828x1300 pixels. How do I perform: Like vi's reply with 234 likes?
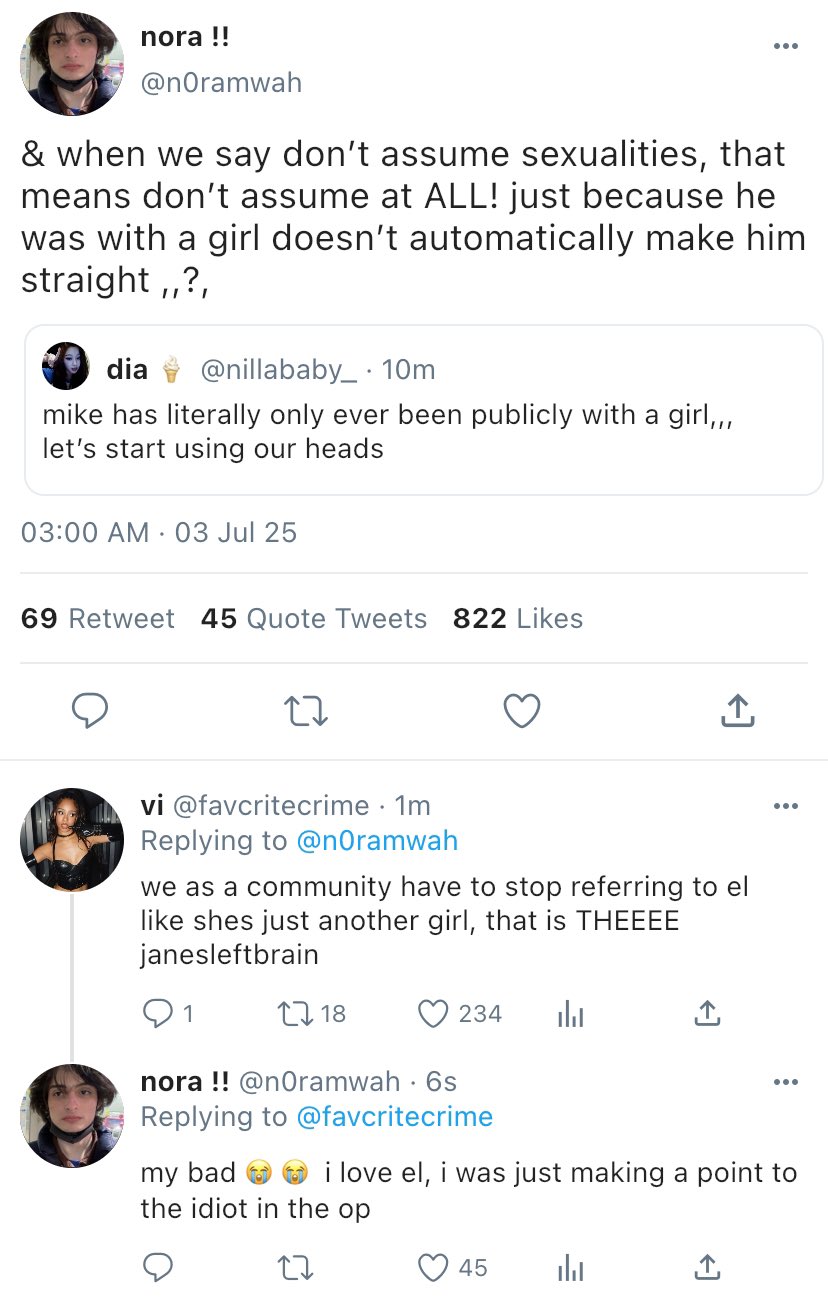(433, 1014)
